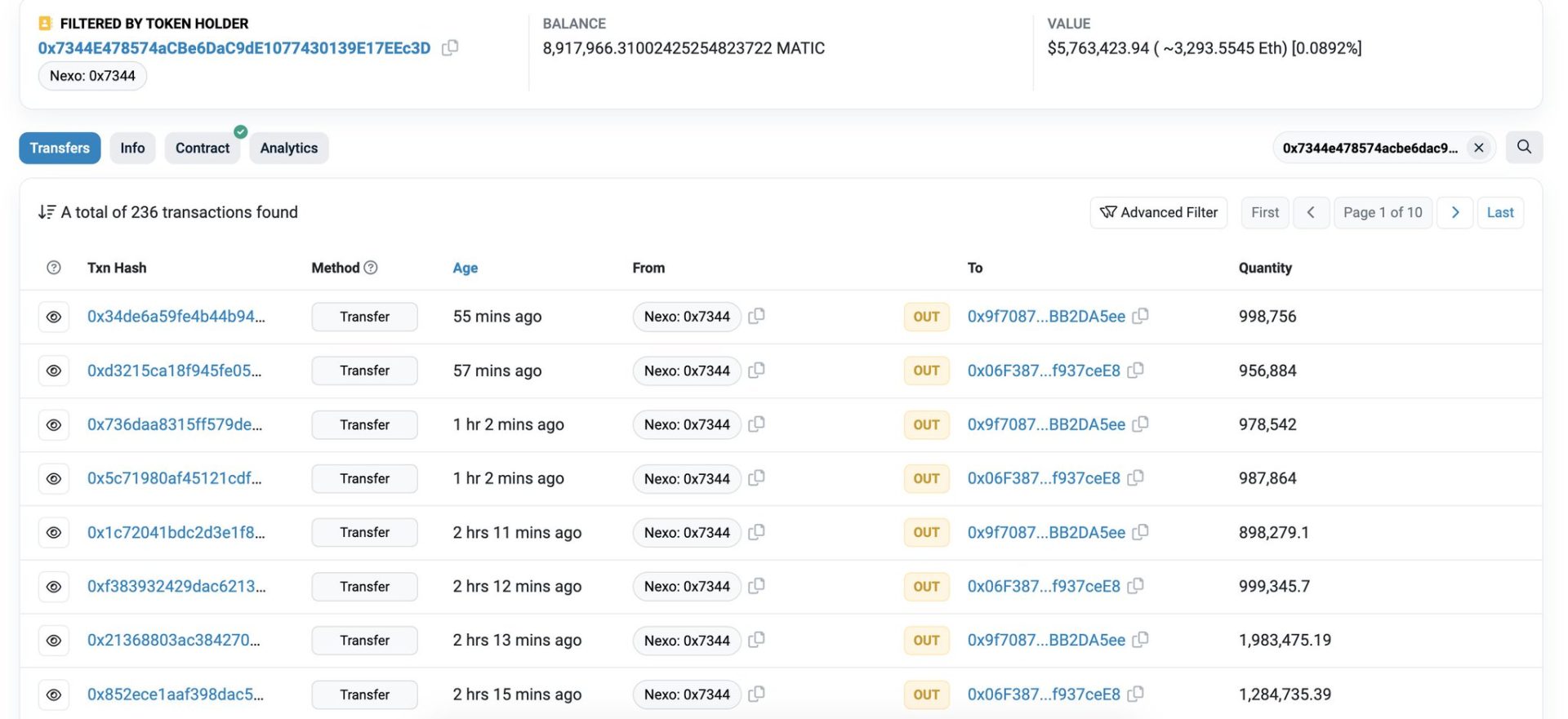The width and height of the screenshot is (1568, 719).
Task: Switch to the Analytics tab
Action: pyautogui.click(x=288, y=148)
